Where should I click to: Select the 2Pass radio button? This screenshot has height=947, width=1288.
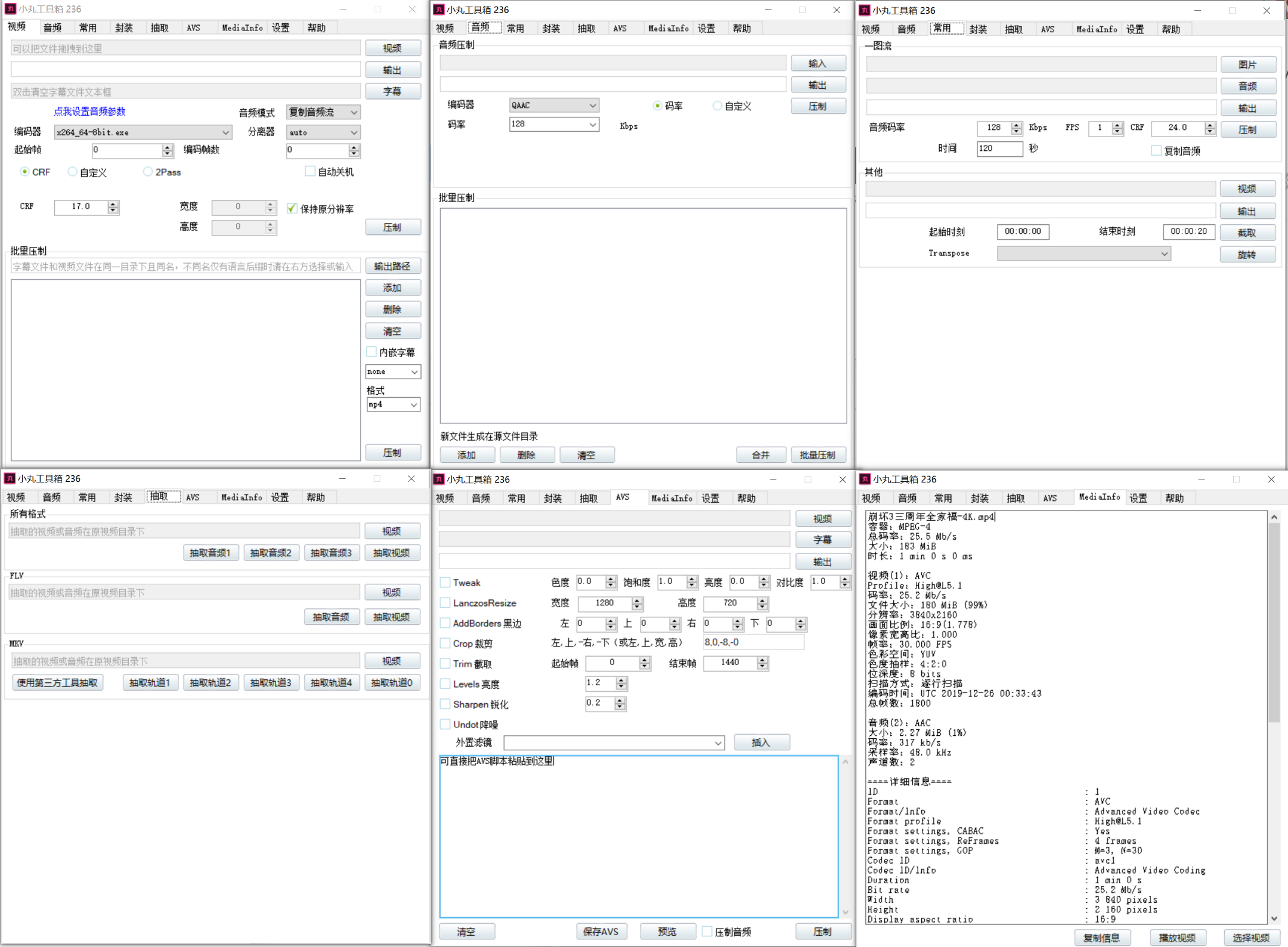pyautogui.click(x=148, y=172)
